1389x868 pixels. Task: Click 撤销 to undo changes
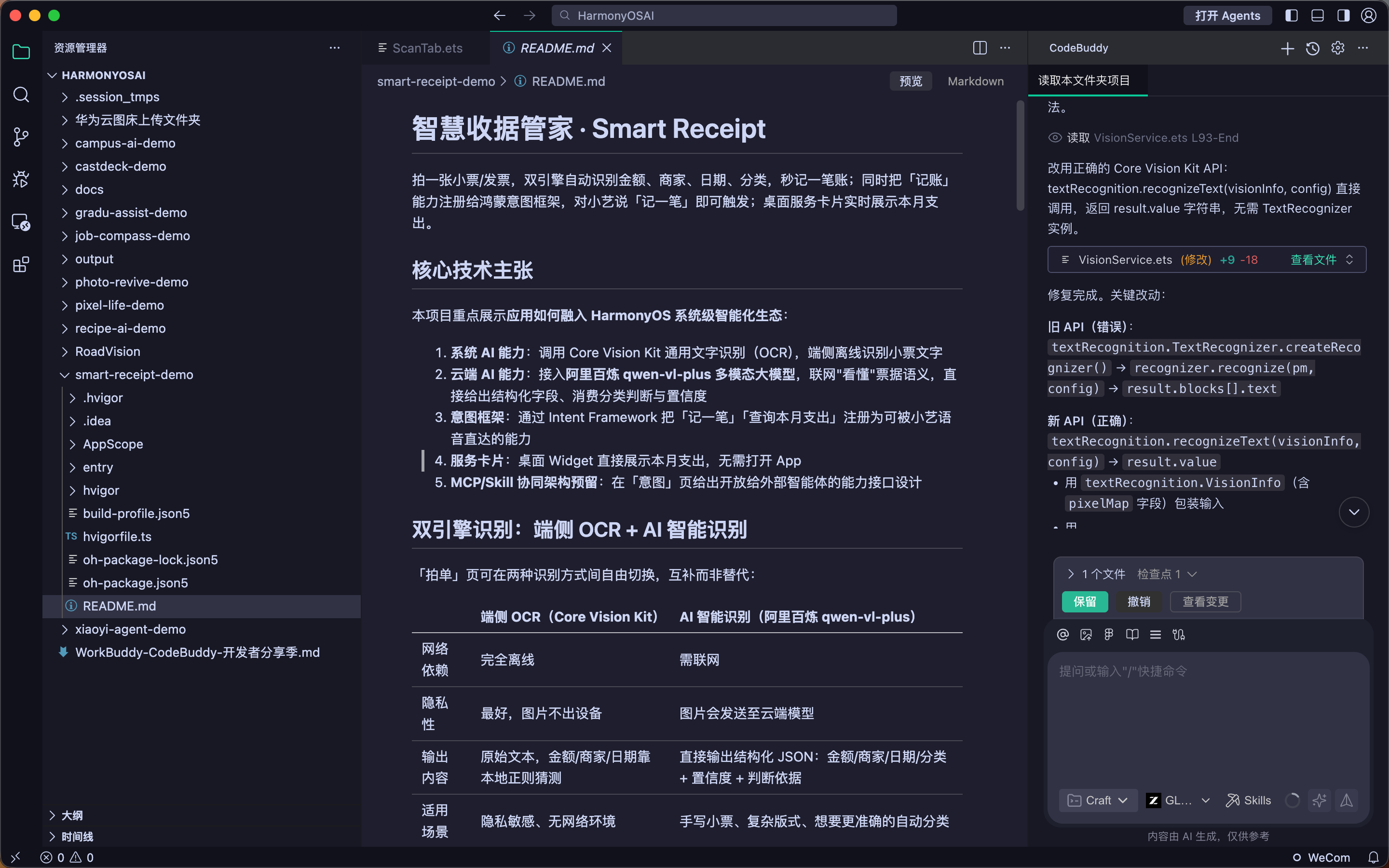1139,602
